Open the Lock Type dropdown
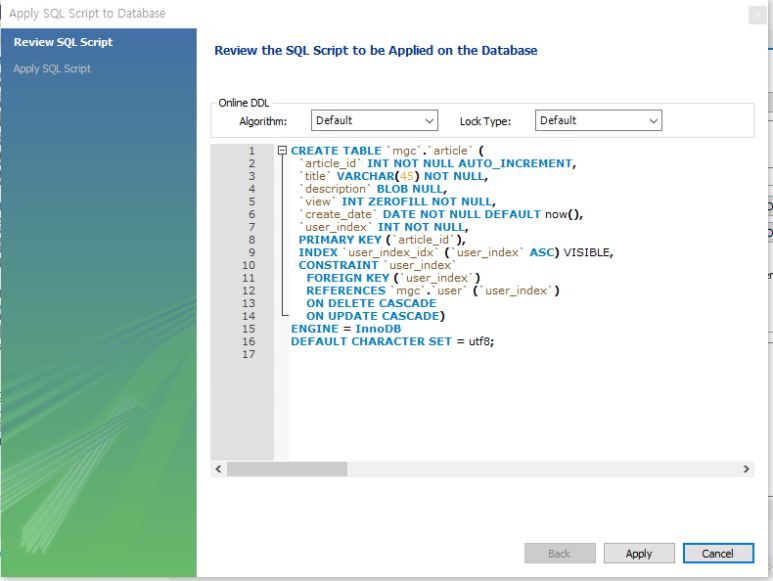This screenshot has height=581, width=773. point(598,120)
